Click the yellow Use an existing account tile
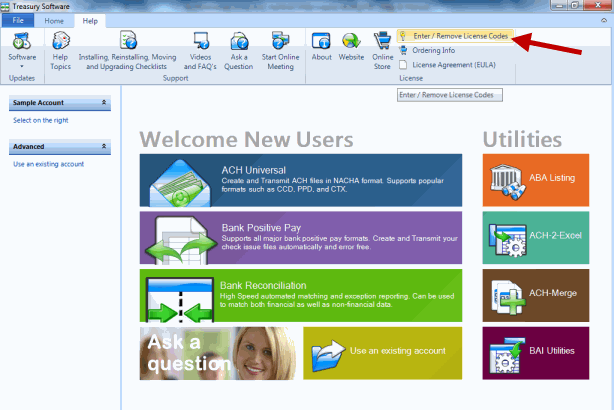The width and height of the screenshot is (614, 410). pos(383,353)
